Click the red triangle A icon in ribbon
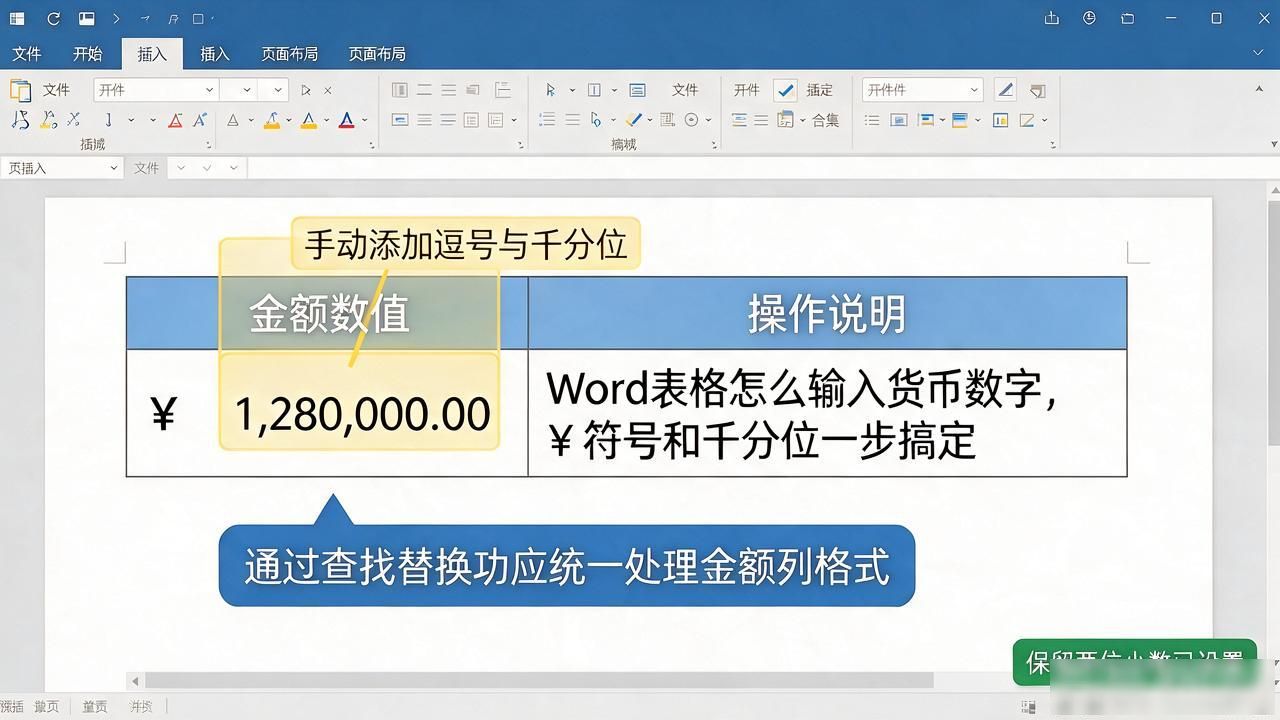The width and height of the screenshot is (1280, 720). (175, 120)
